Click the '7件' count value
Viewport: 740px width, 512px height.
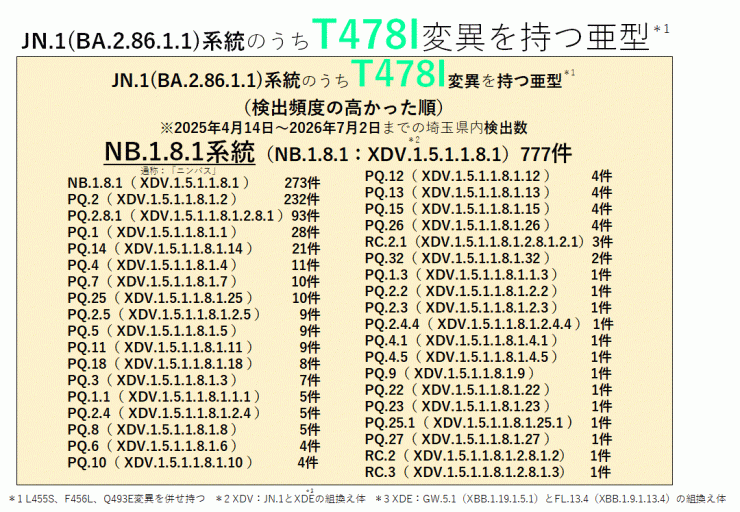tap(310, 380)
